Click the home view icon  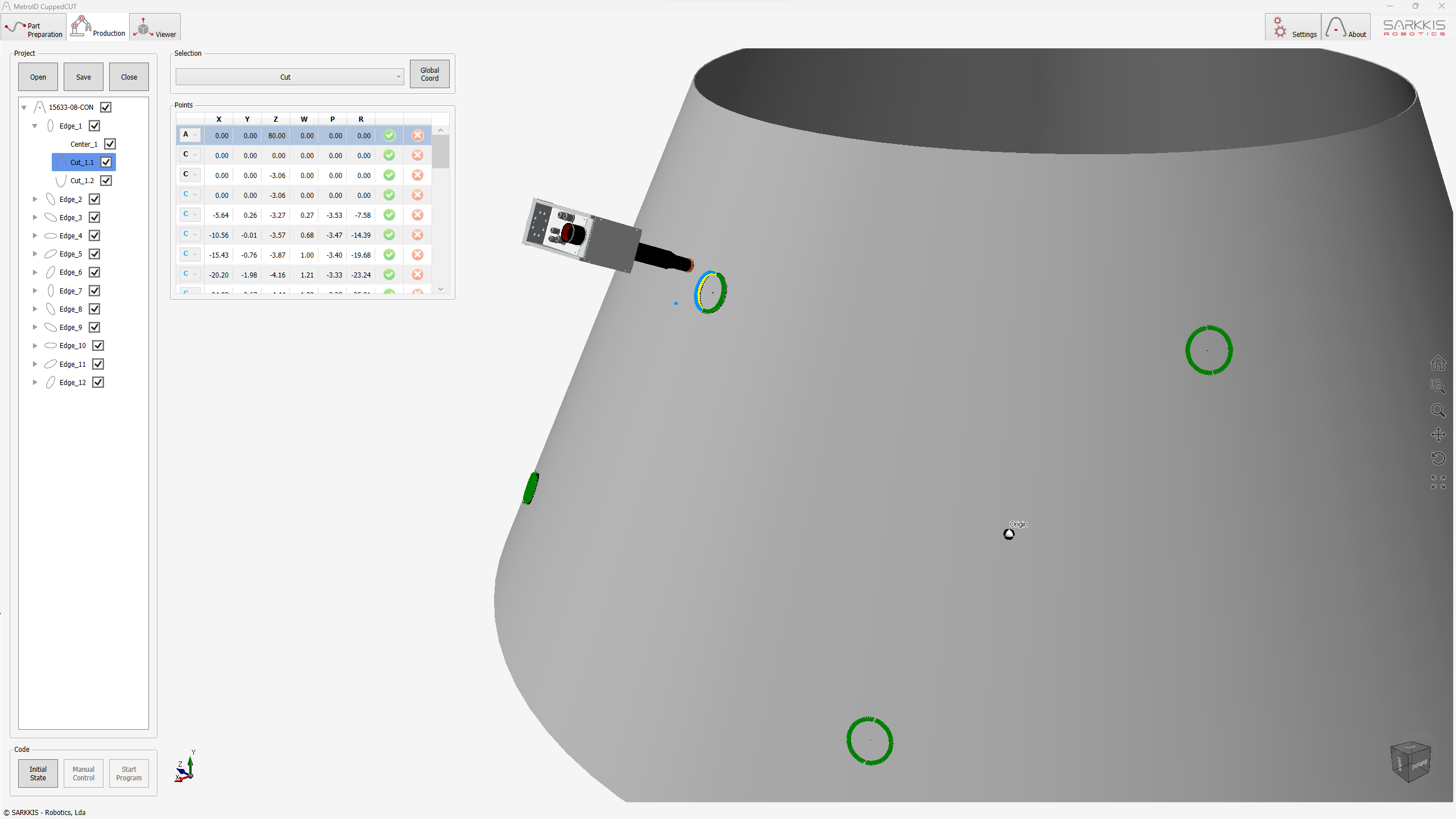(x=1438, y=363)
